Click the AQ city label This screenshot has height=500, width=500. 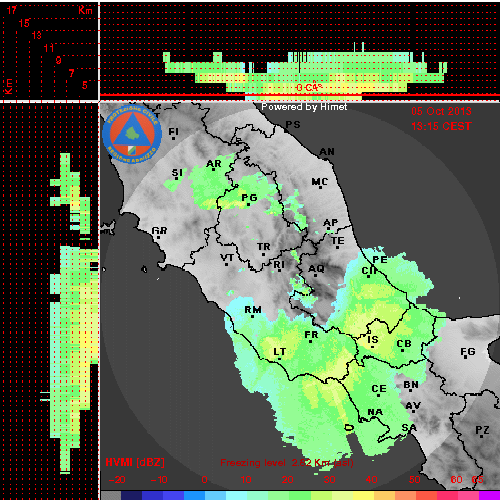point(316,268)
